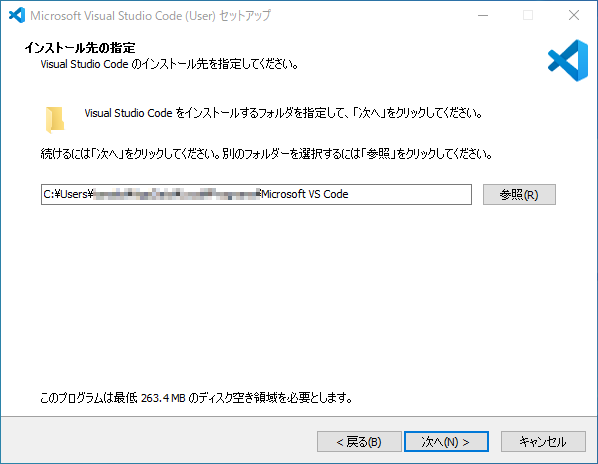598x464 pixels.
Task: Click the instruction text beside folder icon
Action: [x=283, y=113]
